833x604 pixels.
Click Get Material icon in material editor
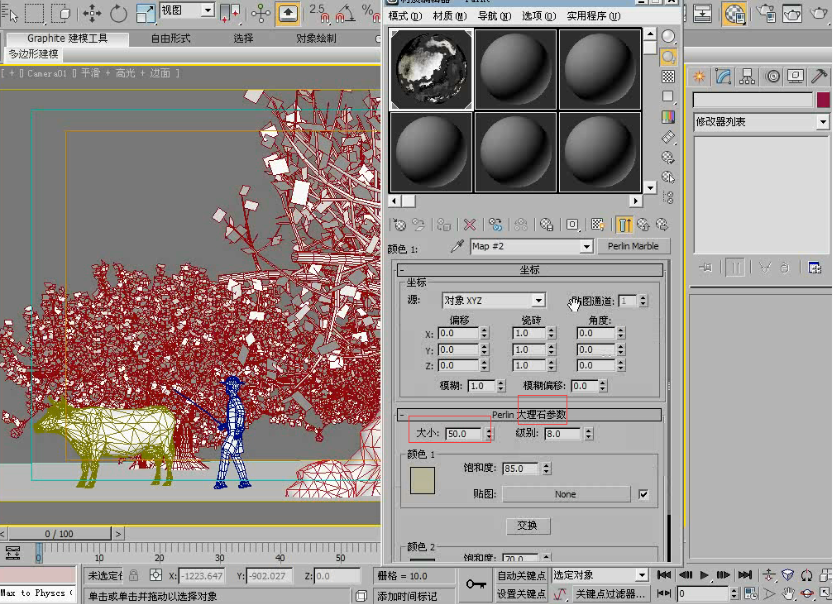coord(399,225)
